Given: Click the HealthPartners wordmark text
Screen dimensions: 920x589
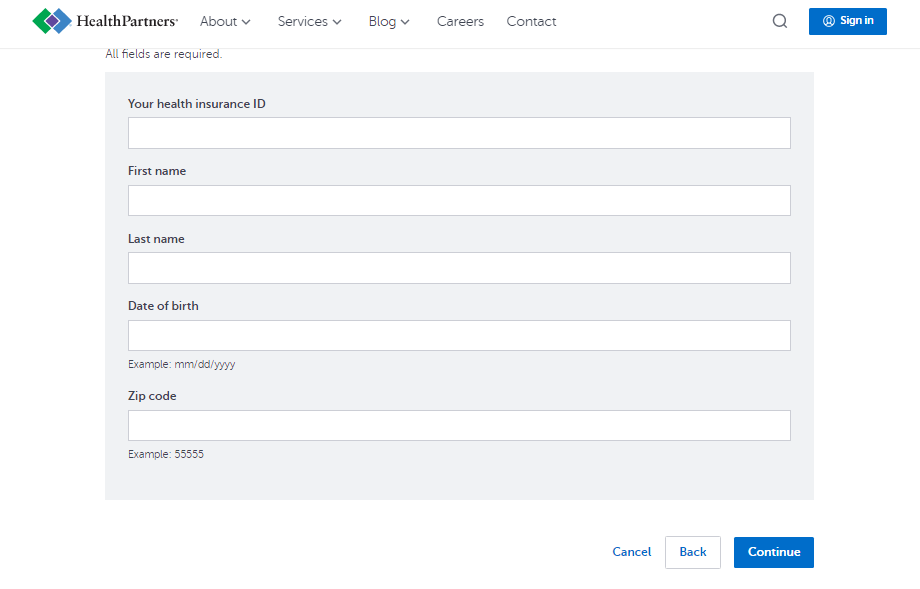Looking at the screenshot, I should (x=127, y=21).
